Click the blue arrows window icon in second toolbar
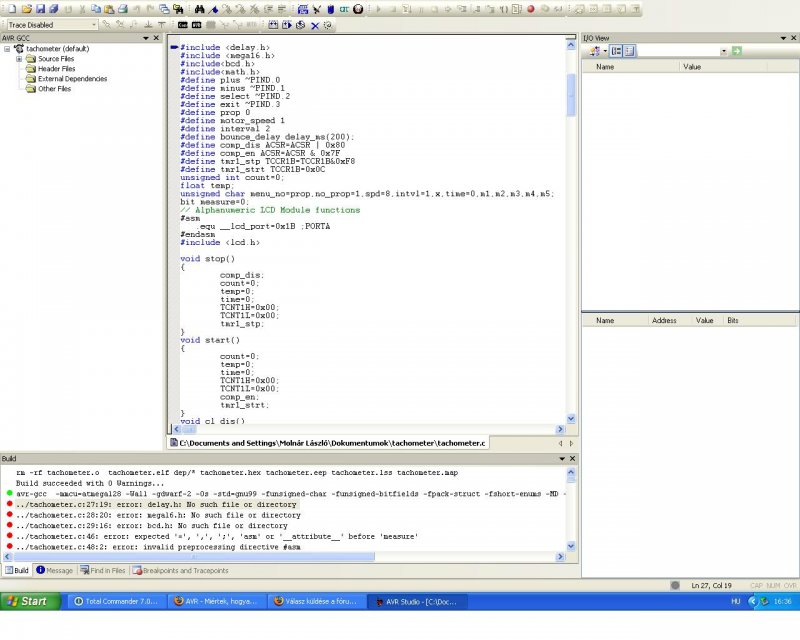800x640 pixels. pos(273,24)
